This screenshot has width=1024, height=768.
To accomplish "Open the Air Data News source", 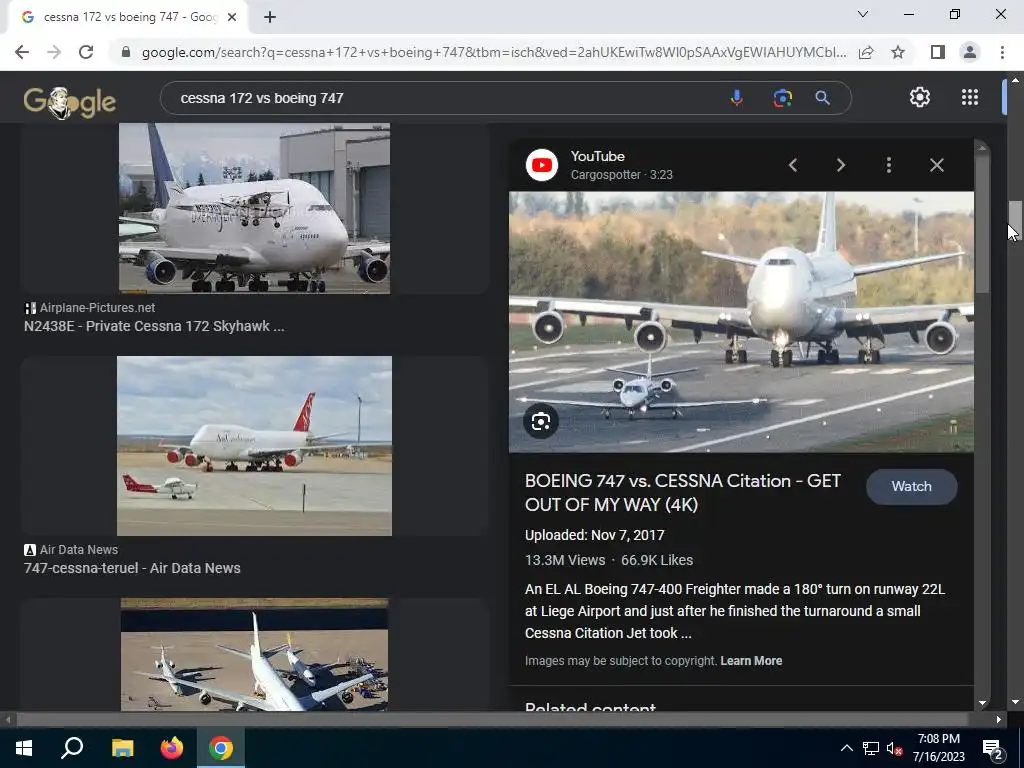I will pos(71,550).
